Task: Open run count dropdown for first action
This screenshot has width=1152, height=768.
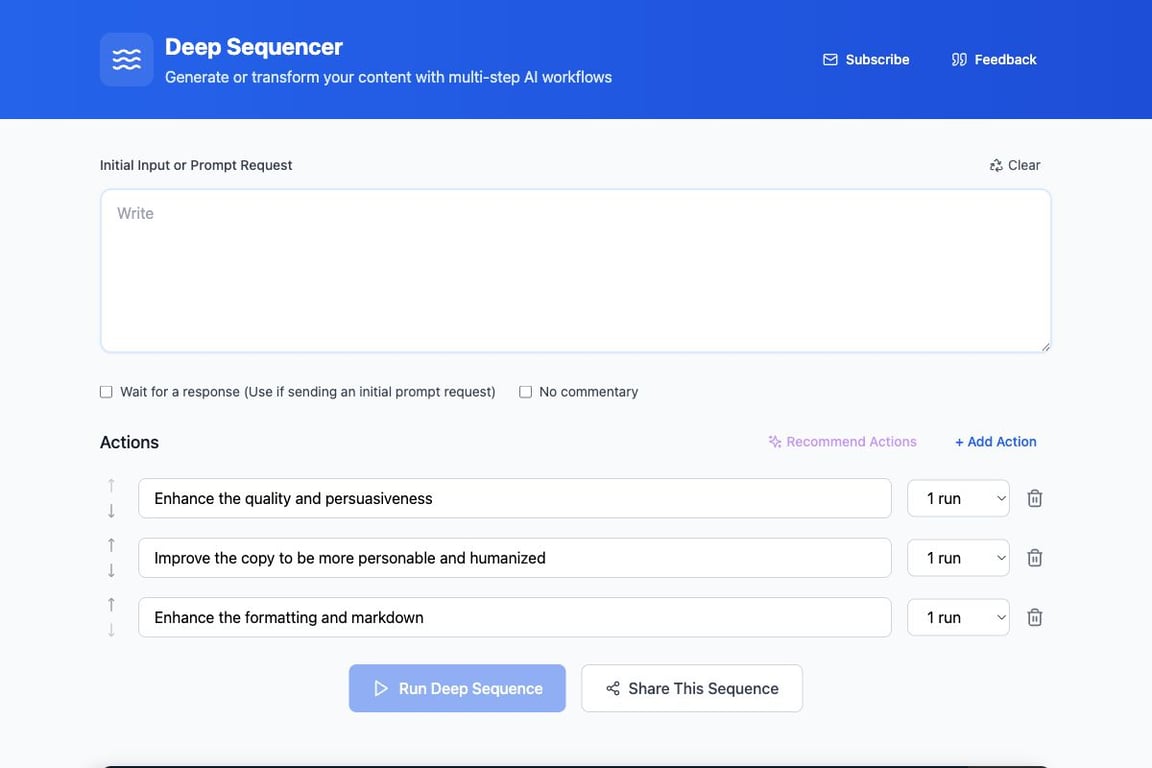Action: [x=958, y=498]
